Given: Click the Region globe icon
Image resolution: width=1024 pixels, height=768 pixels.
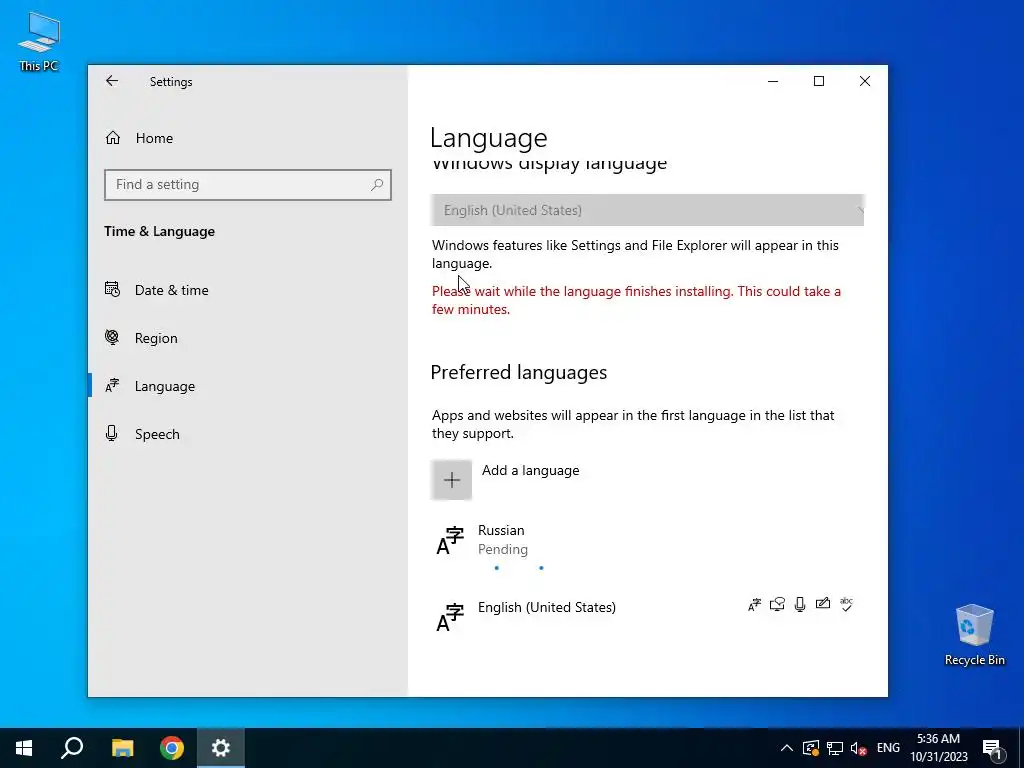Looking at the screenshot, I should (112, 337).
